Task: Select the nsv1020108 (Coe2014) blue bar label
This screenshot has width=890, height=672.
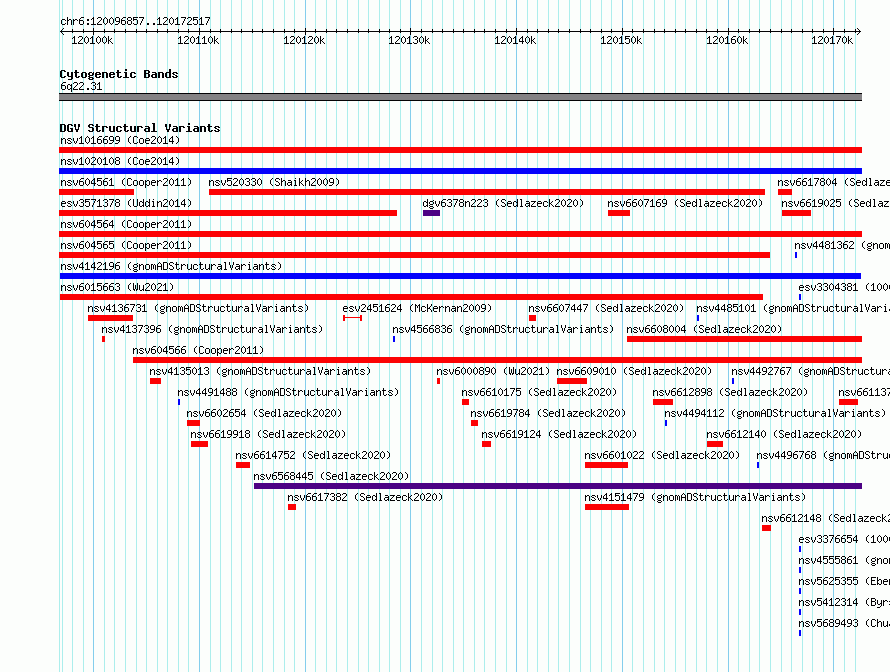Action: (x=120, y=161)
